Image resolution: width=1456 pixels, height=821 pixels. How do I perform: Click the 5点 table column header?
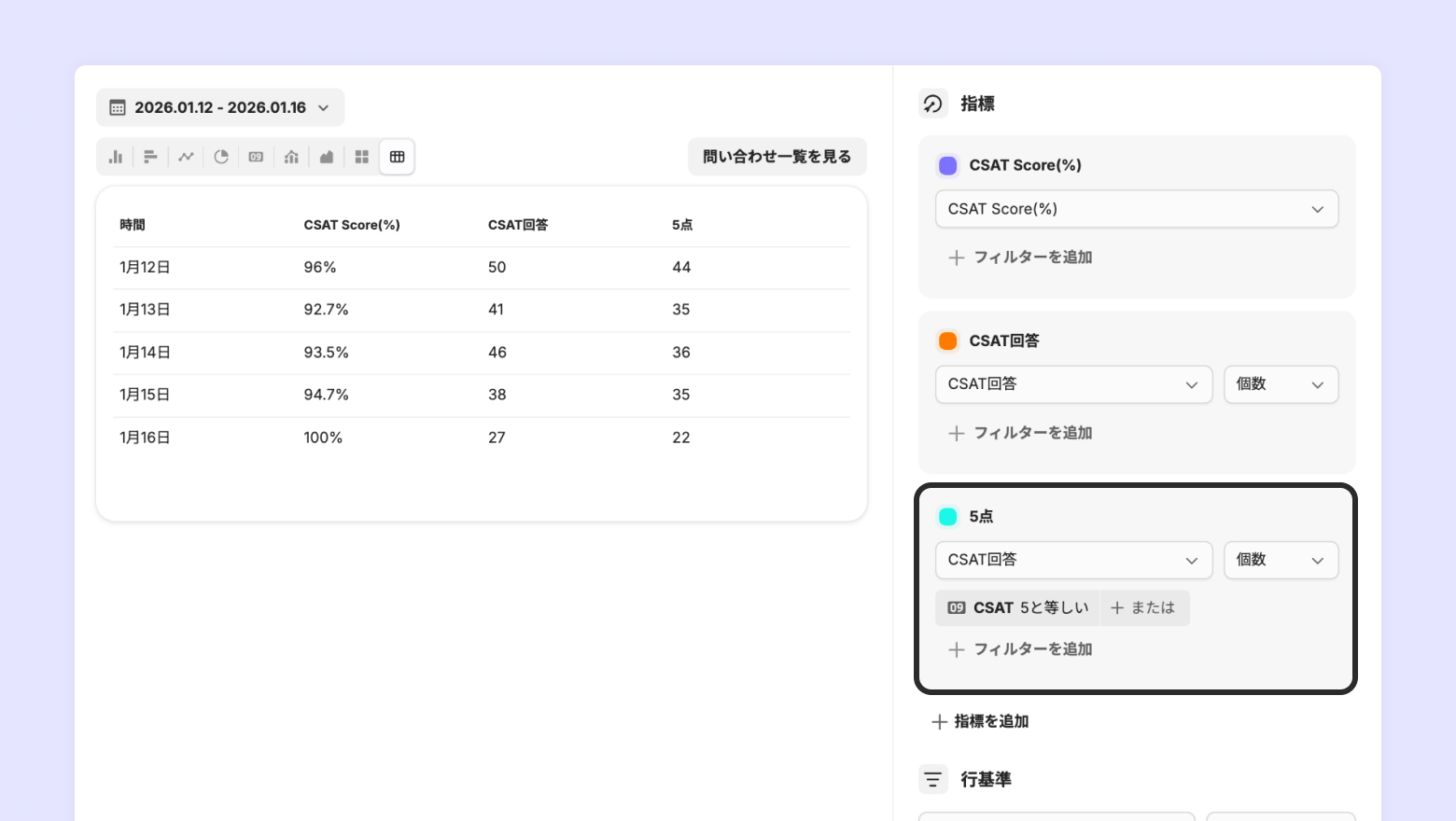coord(682,225)
